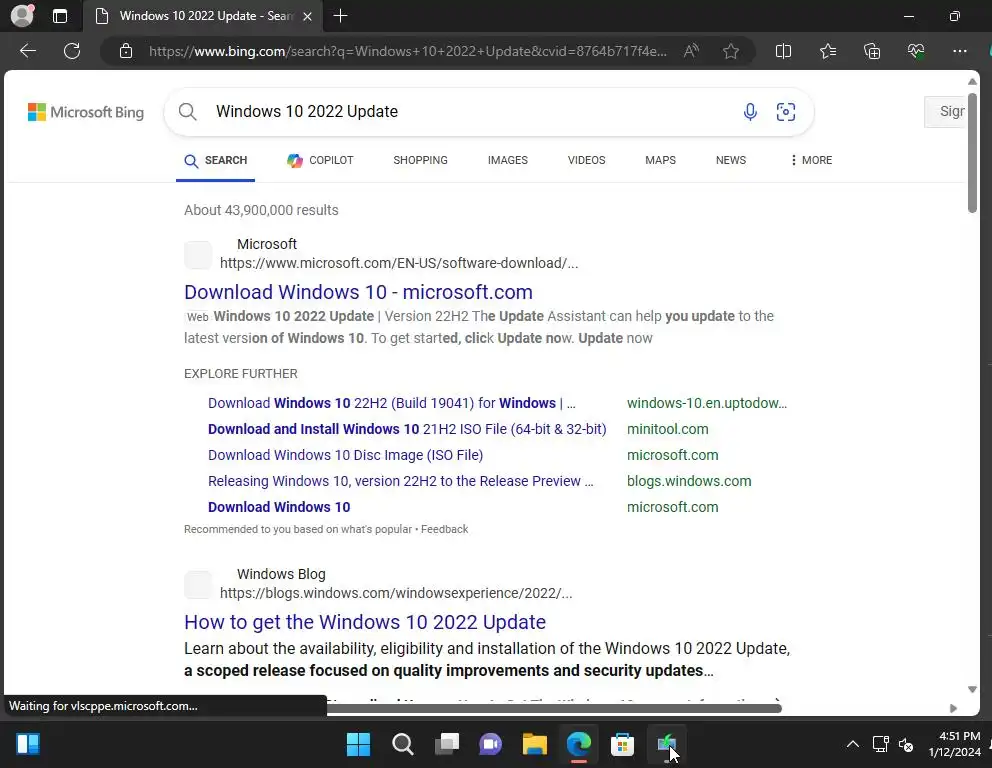Open blogs.windows.com/windowsexperience URL
The width and height of the screenshot is (992, 768).
[x=395, y=593]
